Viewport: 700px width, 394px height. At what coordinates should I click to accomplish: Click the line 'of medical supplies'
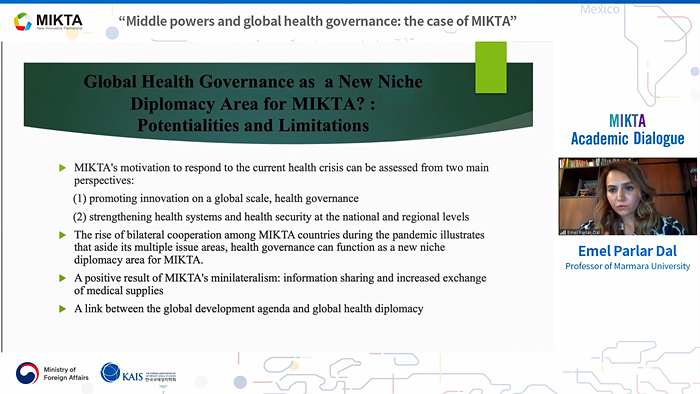119,291
